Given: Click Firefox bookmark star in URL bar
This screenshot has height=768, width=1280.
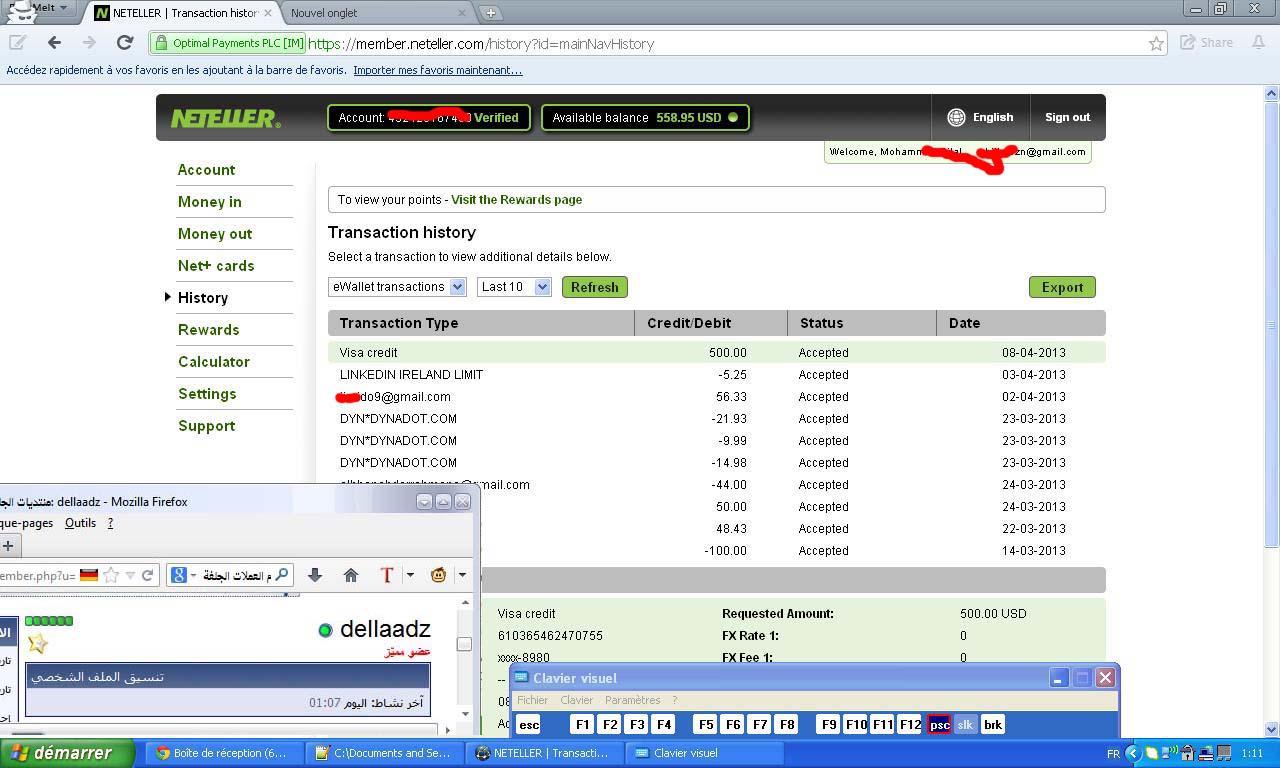Looking at the screenshot, I should point(111,575).
